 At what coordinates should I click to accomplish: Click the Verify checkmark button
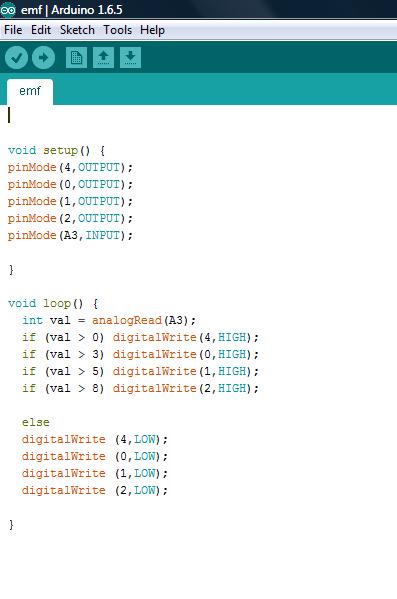[x=16, y=58]
